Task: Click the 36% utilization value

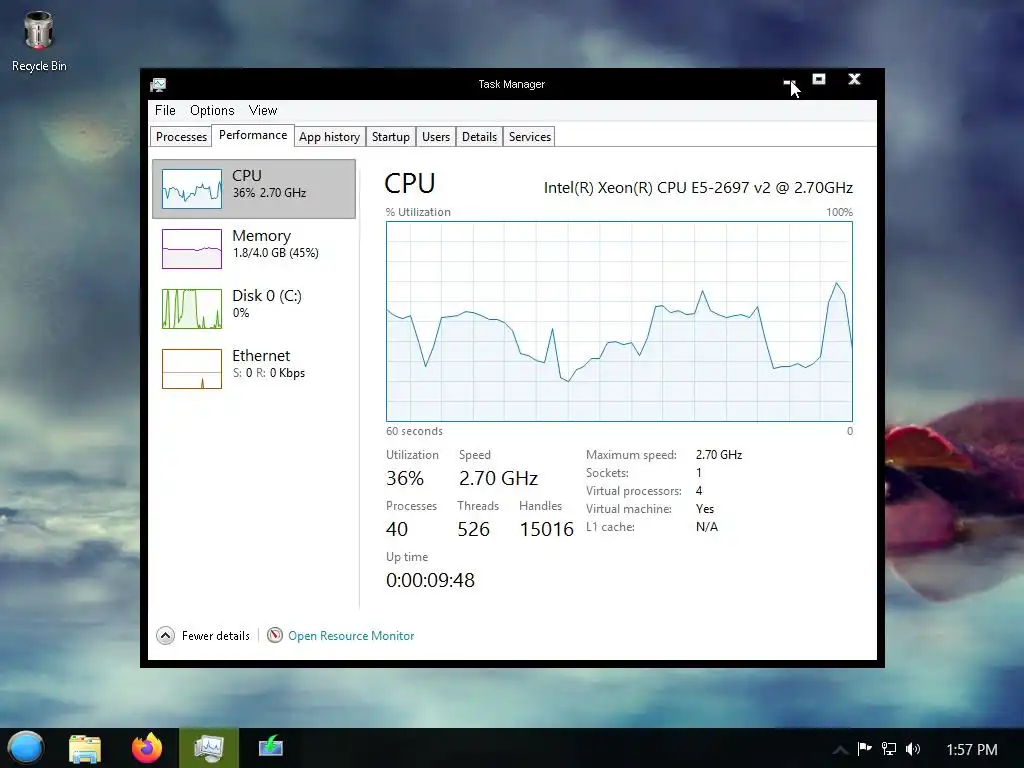Action: pyautogui.click(x=405, y=479)
